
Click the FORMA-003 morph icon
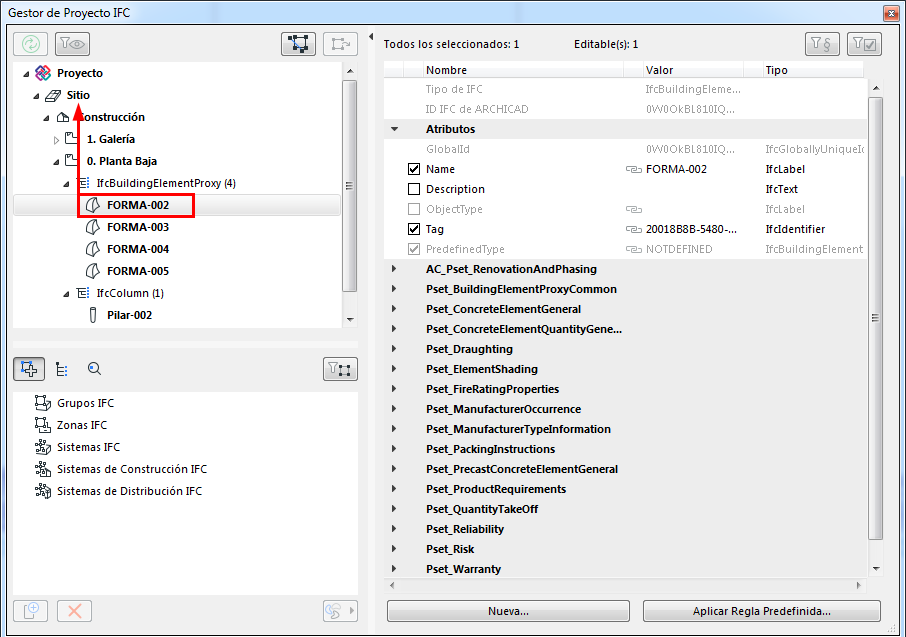(92, 227)
